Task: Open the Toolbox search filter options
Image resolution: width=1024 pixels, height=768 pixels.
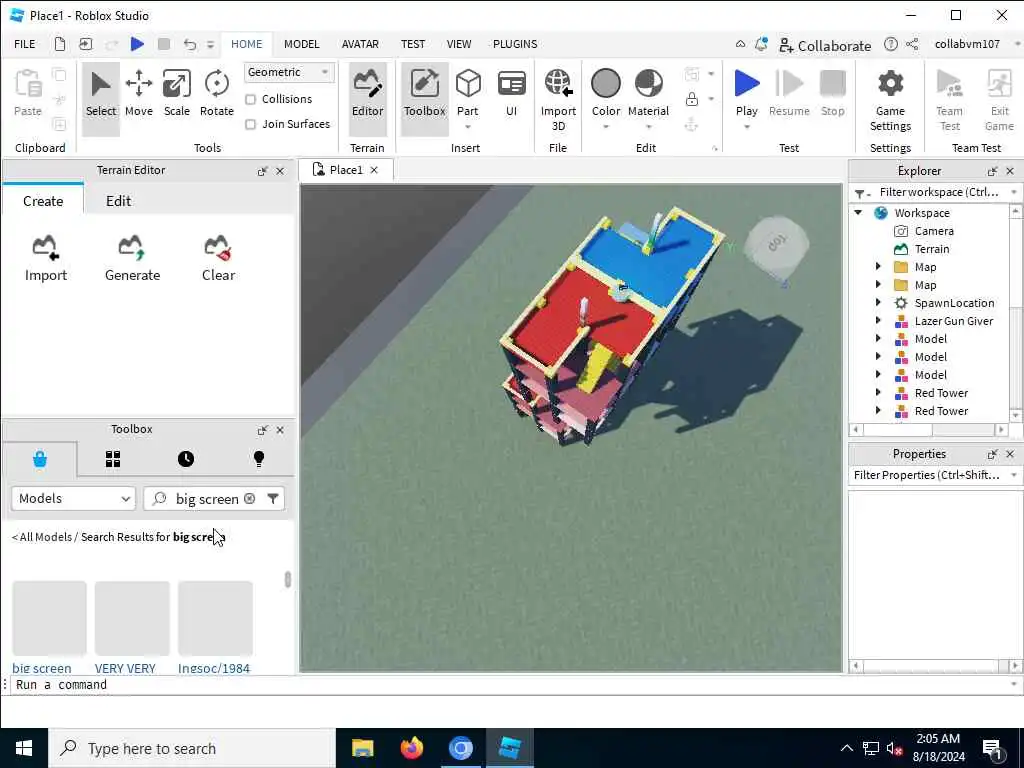Action: pos(273,499)
